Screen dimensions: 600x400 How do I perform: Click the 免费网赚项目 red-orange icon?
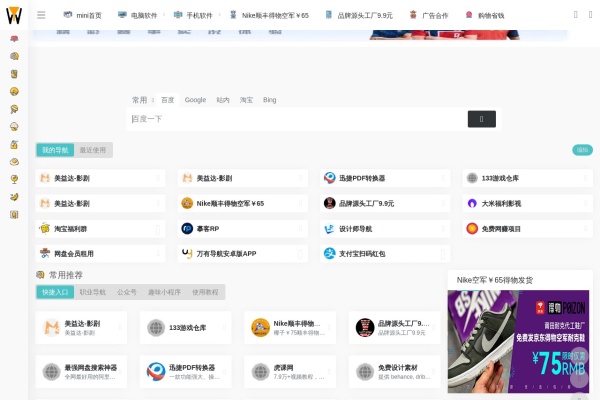(472, 229)
